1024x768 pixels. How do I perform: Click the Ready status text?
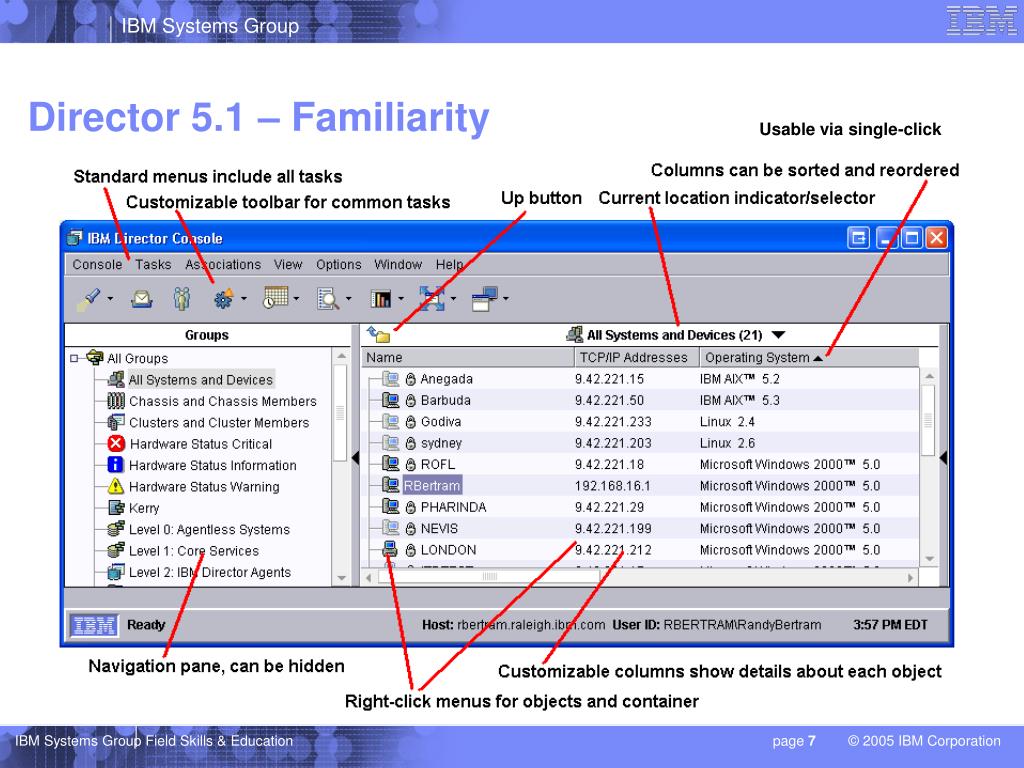tap(146, 625)
